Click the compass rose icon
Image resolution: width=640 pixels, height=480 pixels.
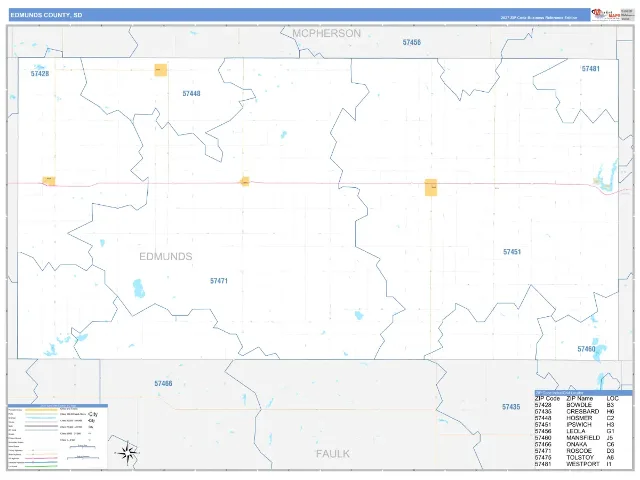pos(128,453)
